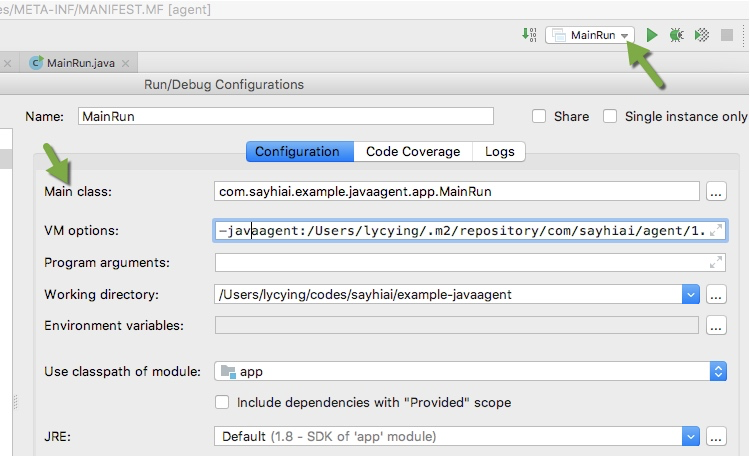Switch to the Logs tab
Screen dimensions: 750x456
click(500, 152)
